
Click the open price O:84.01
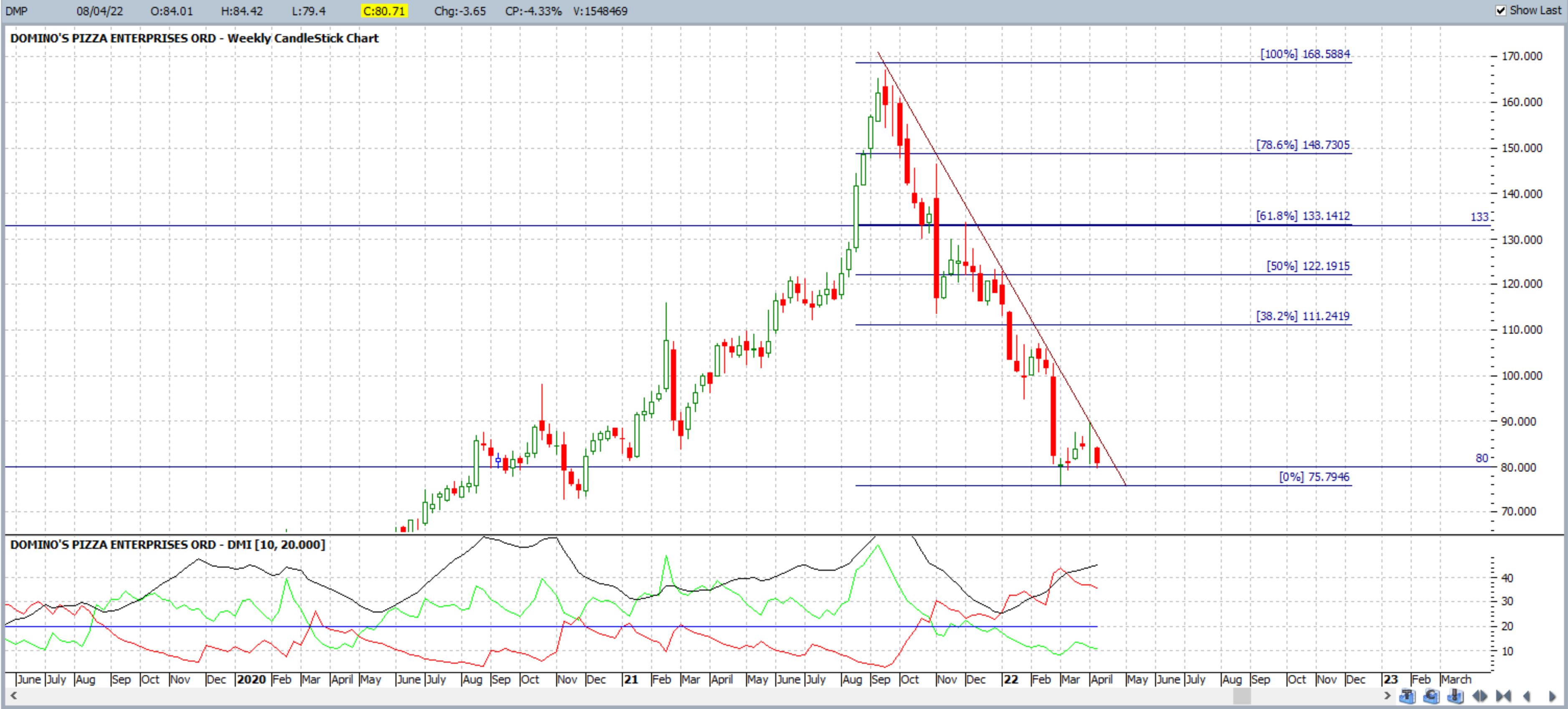(172, 11)
